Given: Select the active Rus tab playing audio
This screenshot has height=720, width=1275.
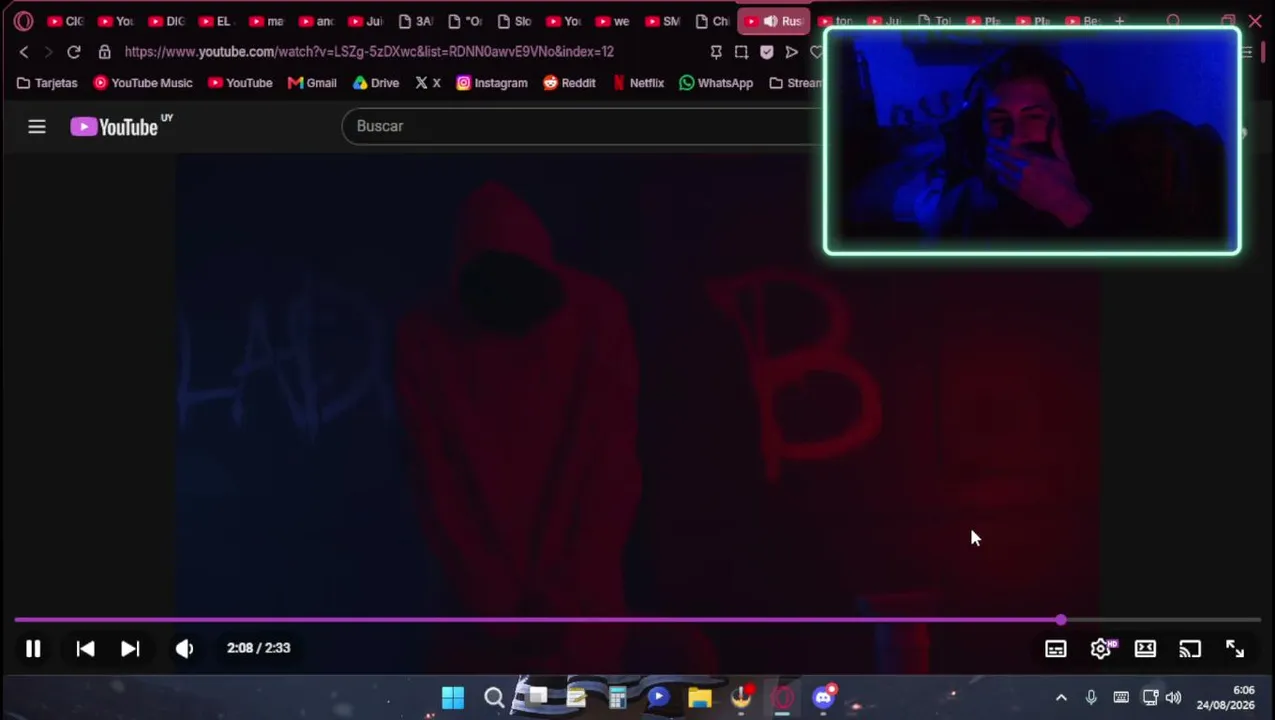Looking at the screenshot, I should (x=775, y=21).
